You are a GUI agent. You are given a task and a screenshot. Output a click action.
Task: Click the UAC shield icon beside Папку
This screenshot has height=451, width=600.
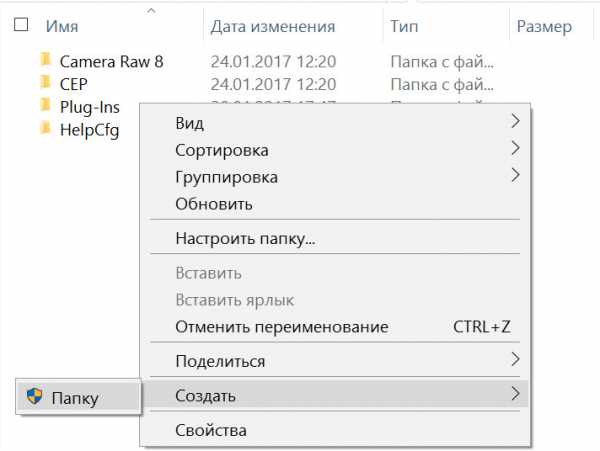[34, 396]
